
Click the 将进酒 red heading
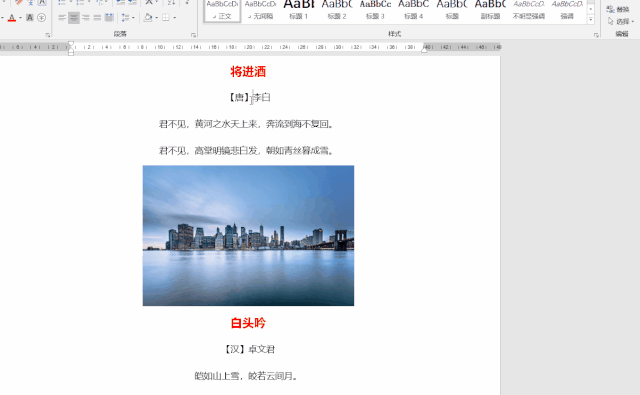[x=248, y=72]
